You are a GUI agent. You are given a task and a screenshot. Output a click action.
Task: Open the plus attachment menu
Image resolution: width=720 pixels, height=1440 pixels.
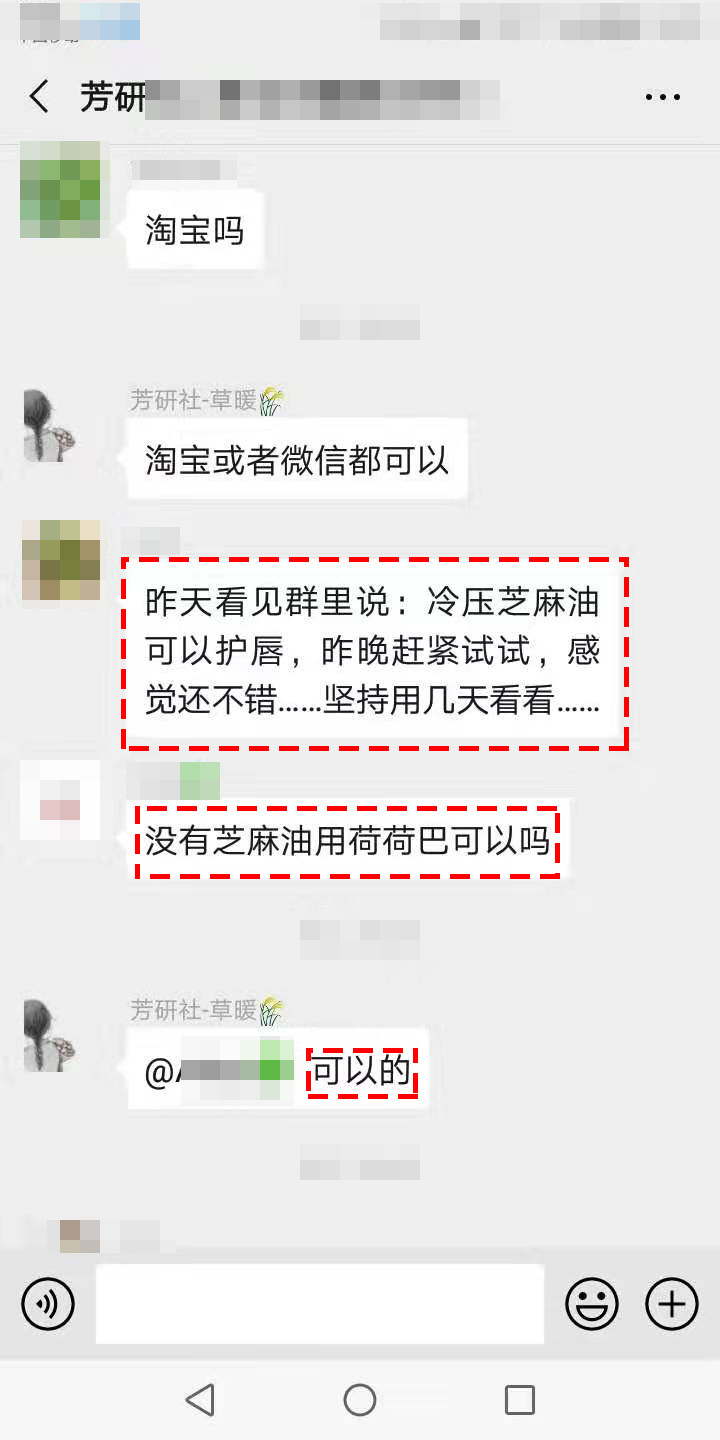[x=672, y=1304]
